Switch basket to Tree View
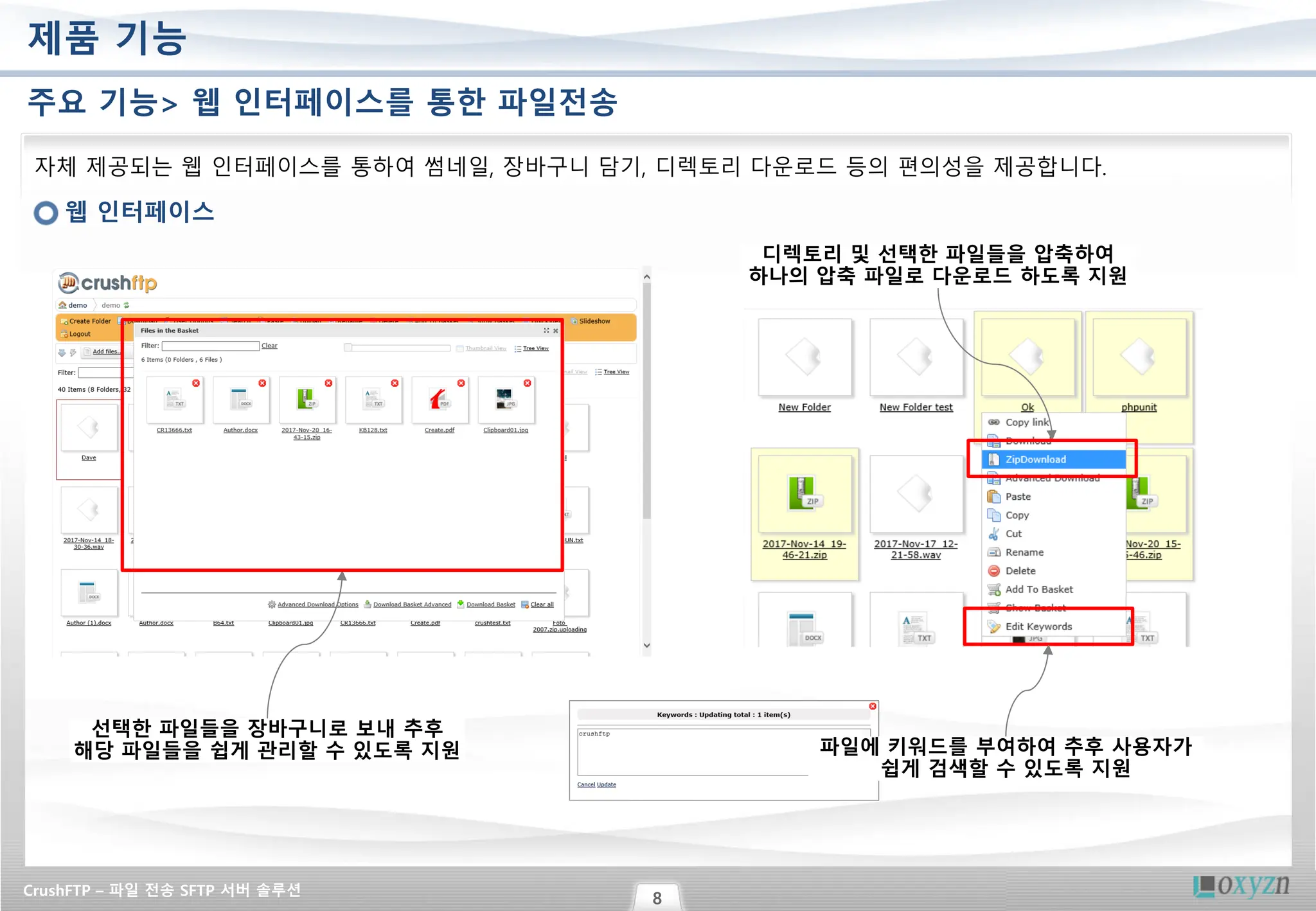The width and height of the screenshot is (1316, 911). 531,348
